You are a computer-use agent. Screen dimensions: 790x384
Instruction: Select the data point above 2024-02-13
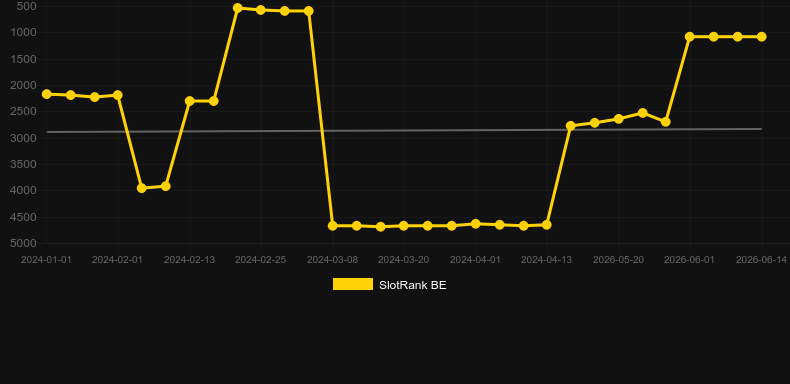tap(189, 101)
